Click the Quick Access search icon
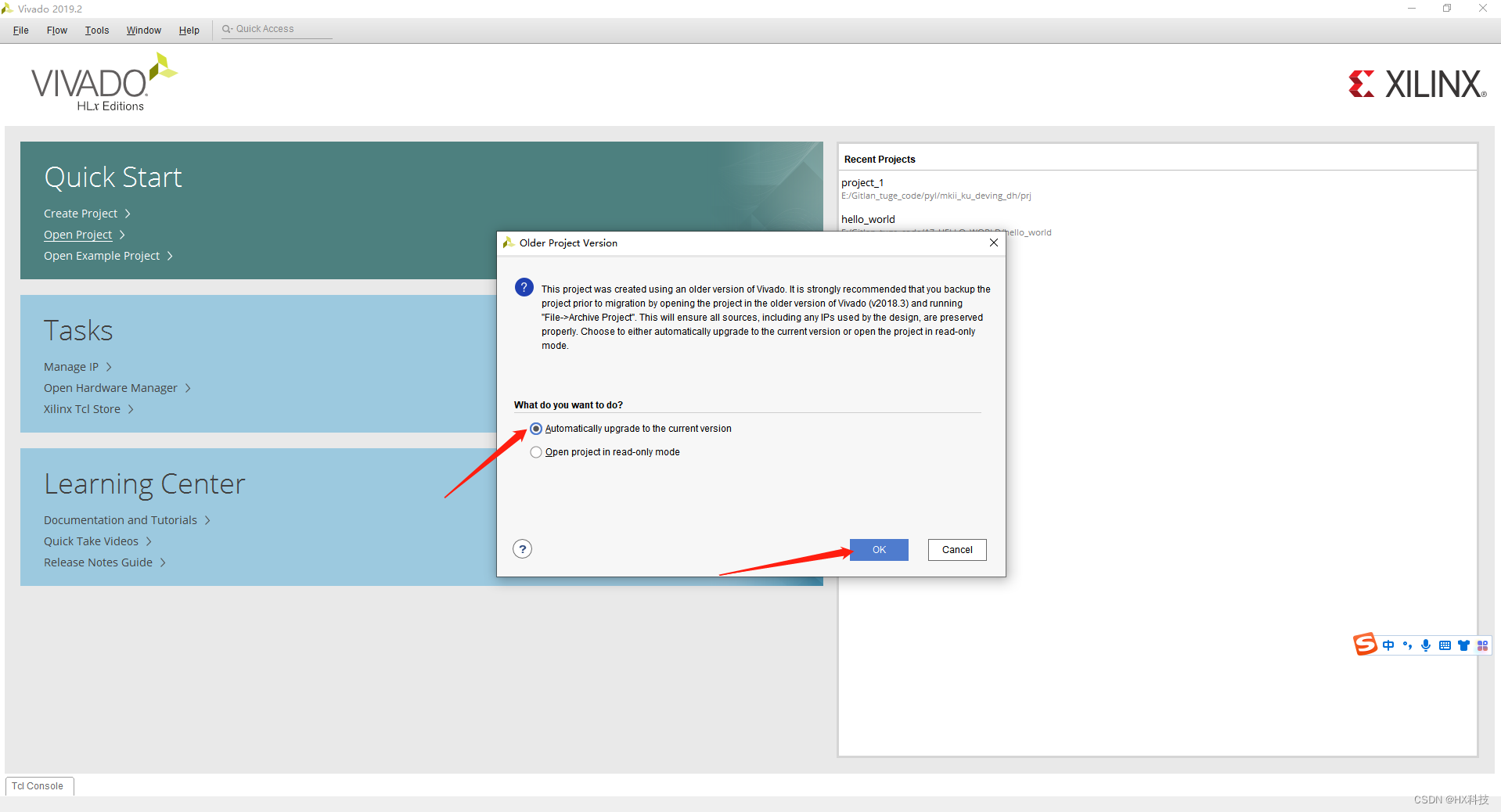 [227, 29]
